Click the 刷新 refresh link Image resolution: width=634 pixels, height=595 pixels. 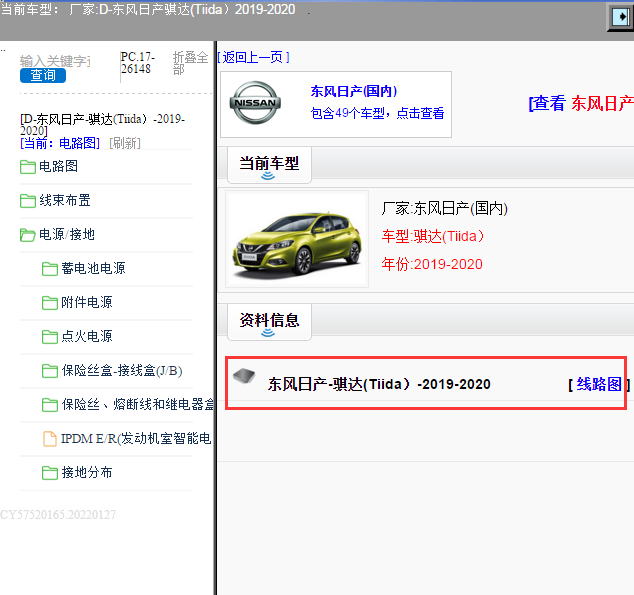pos(125,143)
